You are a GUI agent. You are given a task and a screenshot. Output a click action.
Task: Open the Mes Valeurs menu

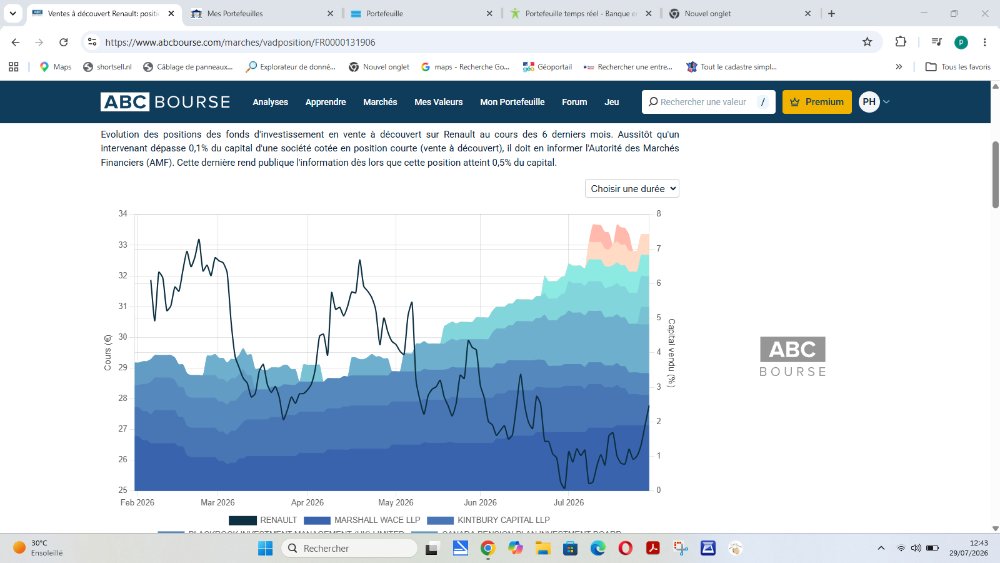[x=438, y=102]
